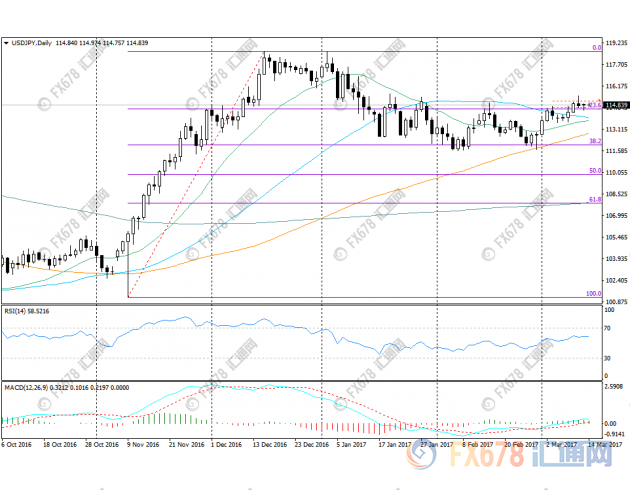630x490 pixels.
Task: Click the RSI 70 level axis label
Action: pyautogui.click(x=607, y=327)
